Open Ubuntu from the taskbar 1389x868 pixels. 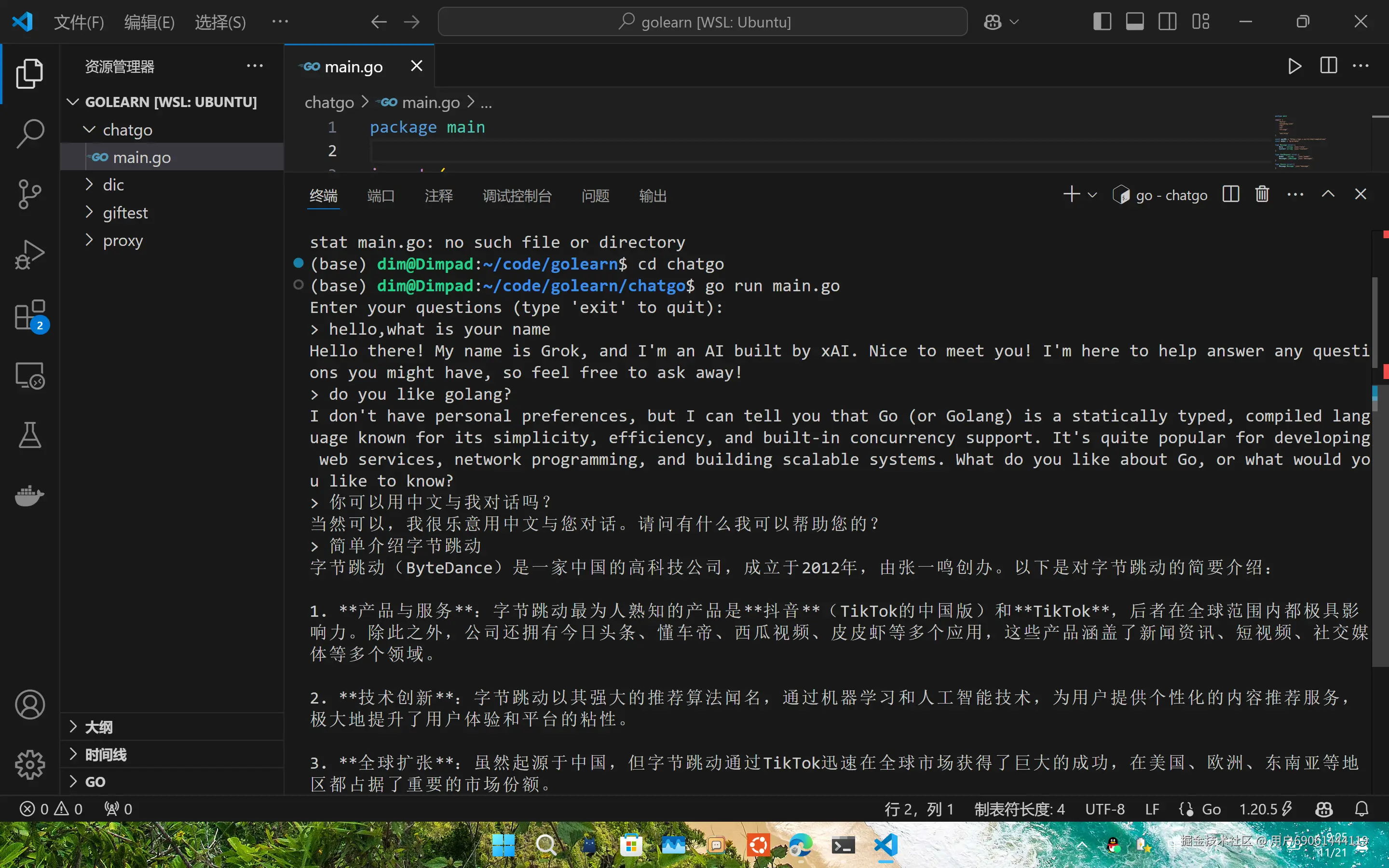click(758, 845)
